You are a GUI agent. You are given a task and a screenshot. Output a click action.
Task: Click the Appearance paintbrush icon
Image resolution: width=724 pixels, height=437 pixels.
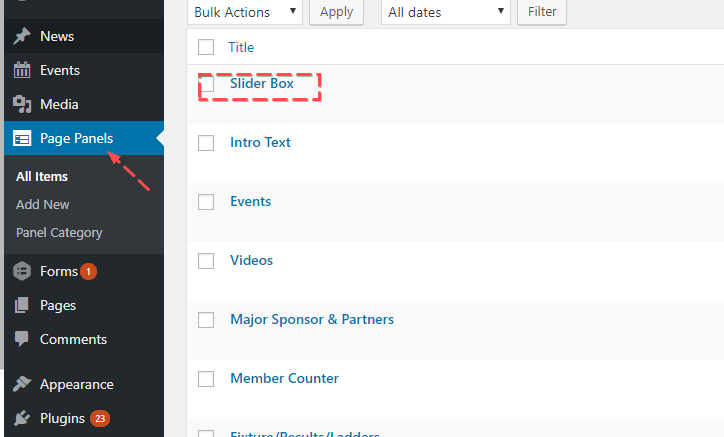[22, 385]
